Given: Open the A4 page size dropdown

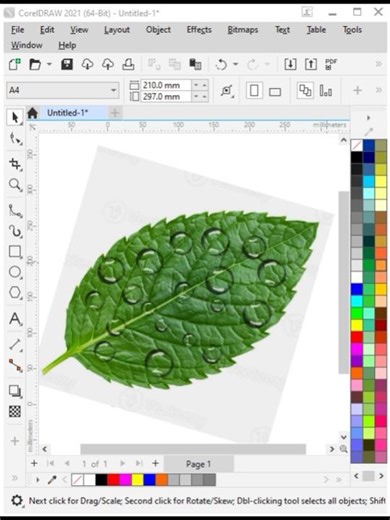Looking at the screenshot, I should coord(113,90).
